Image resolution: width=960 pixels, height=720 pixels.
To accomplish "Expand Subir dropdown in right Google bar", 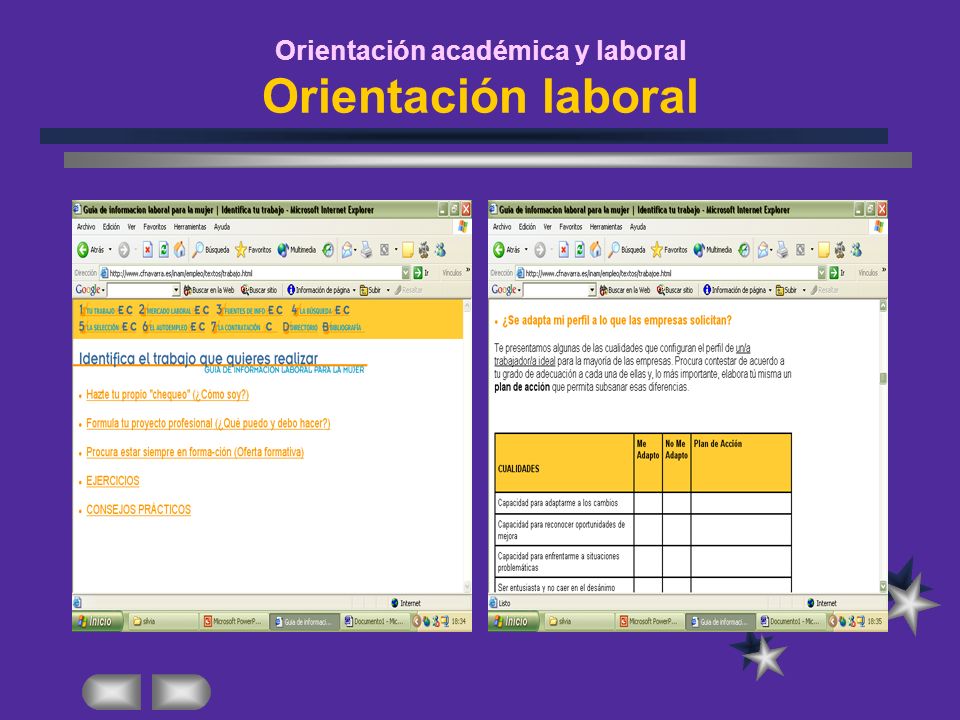I will coord(804,290).
